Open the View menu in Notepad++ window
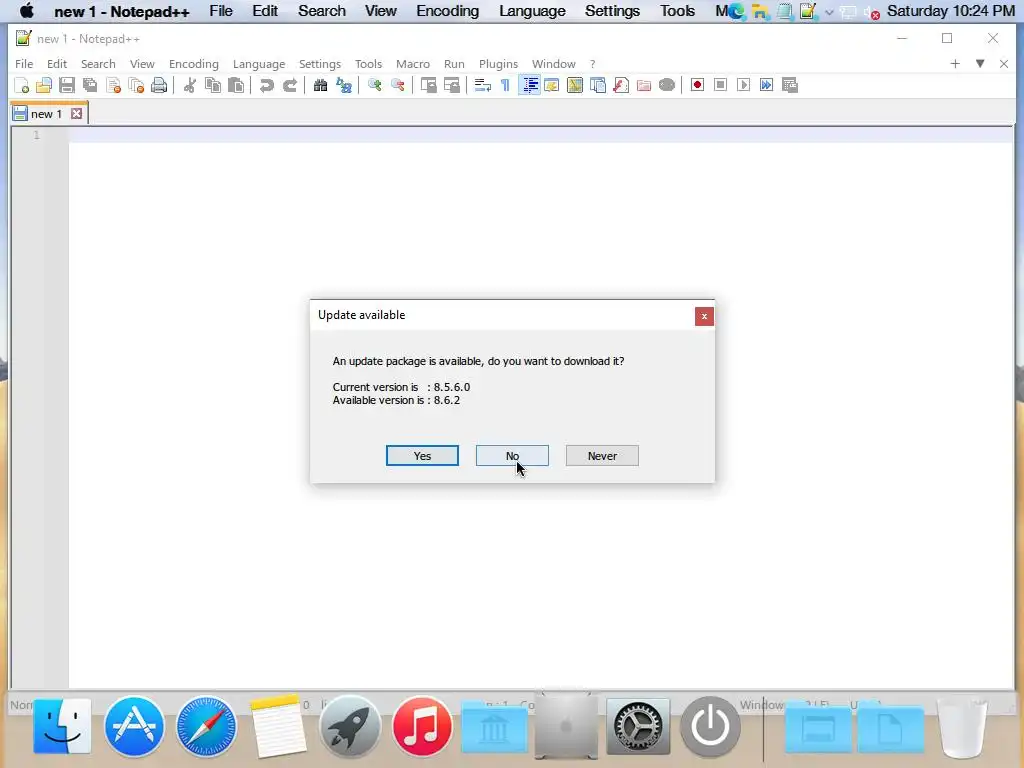Image resolution: width=1024 pixels, height=768 pixels. (x=142, y=64)
